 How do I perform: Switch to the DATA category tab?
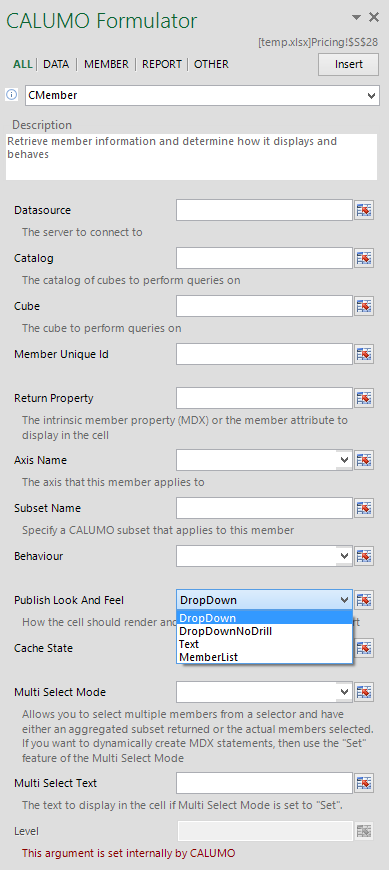coord(56,64)
